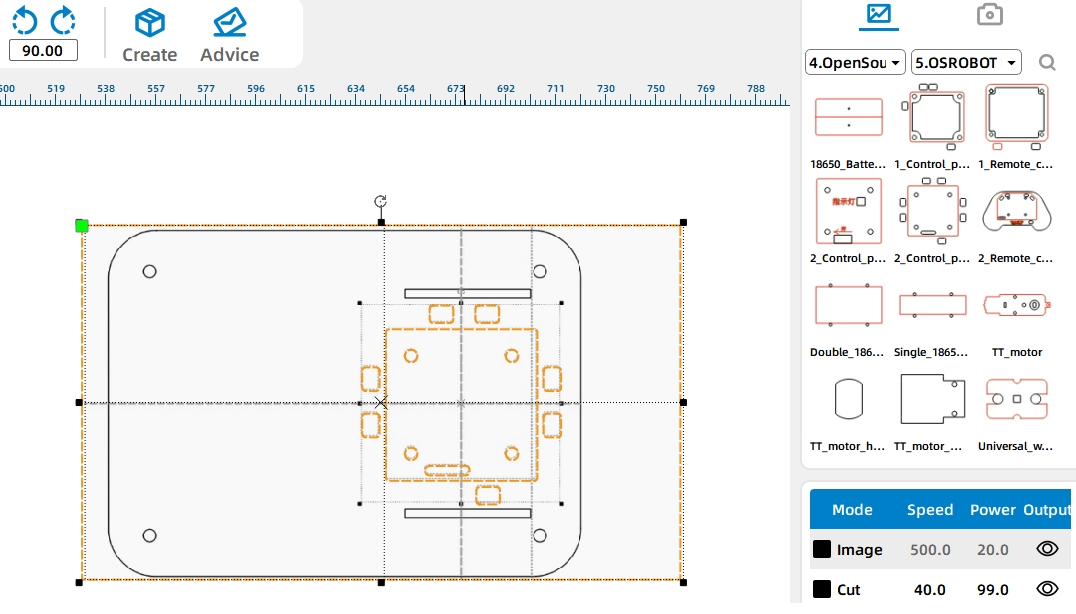
Task: Click the right-middle selection handle
Action: (683, 403)
